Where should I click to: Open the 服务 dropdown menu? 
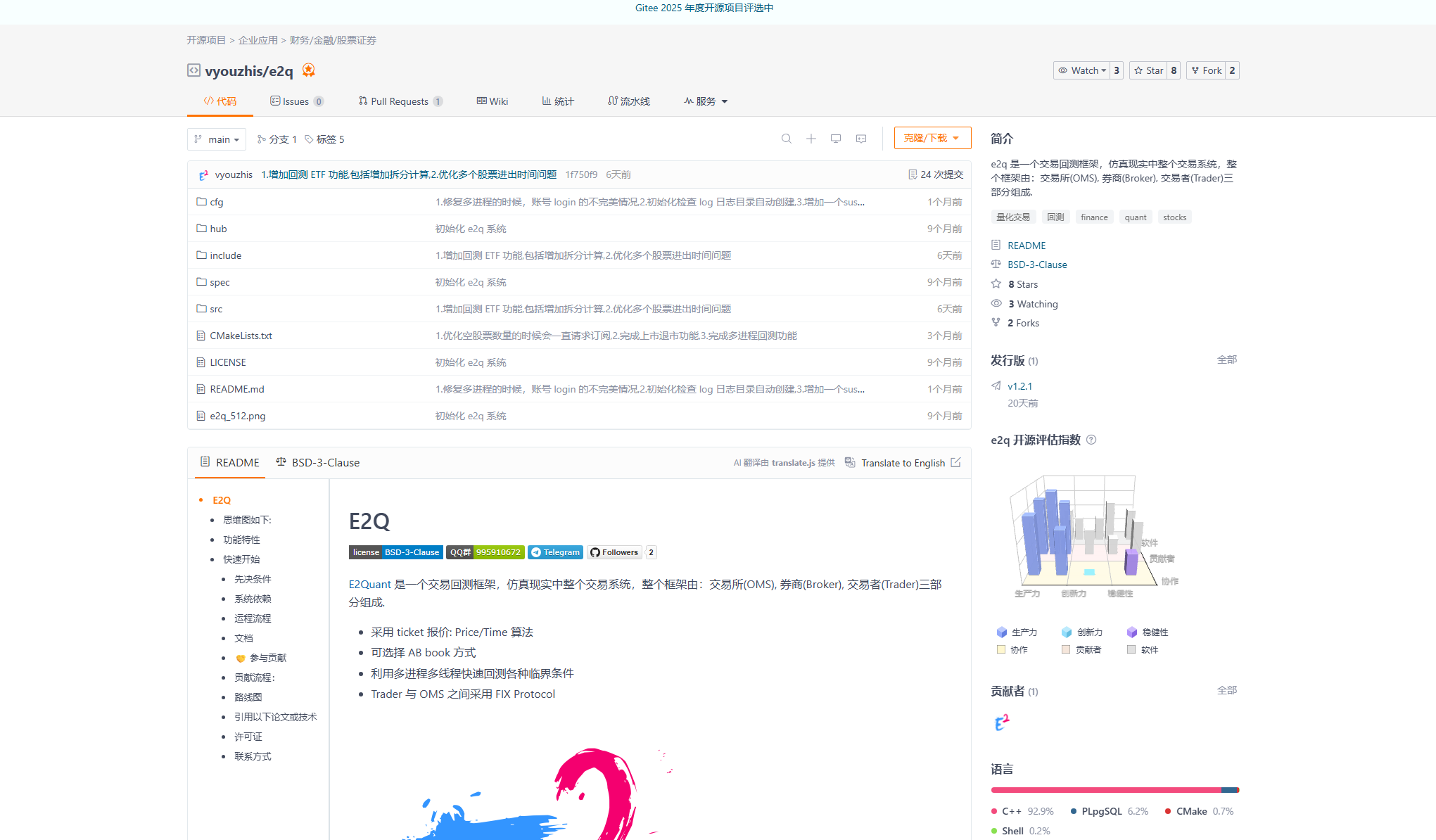706,101
